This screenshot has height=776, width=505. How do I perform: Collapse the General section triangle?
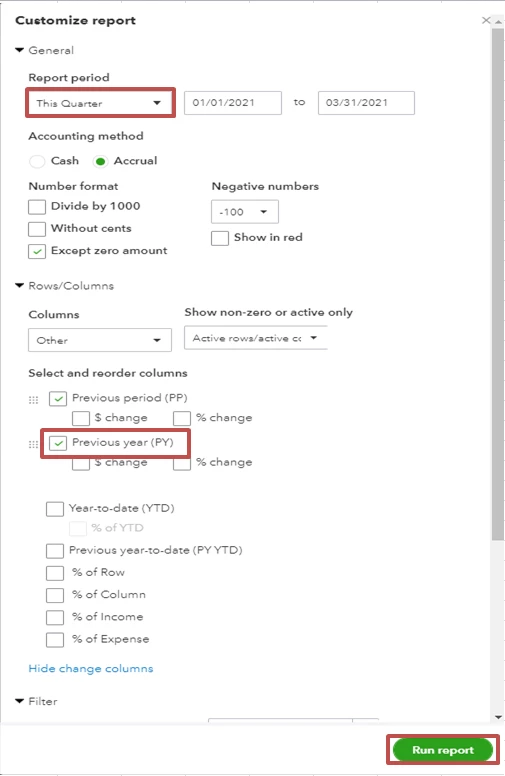tap(20, 50)
